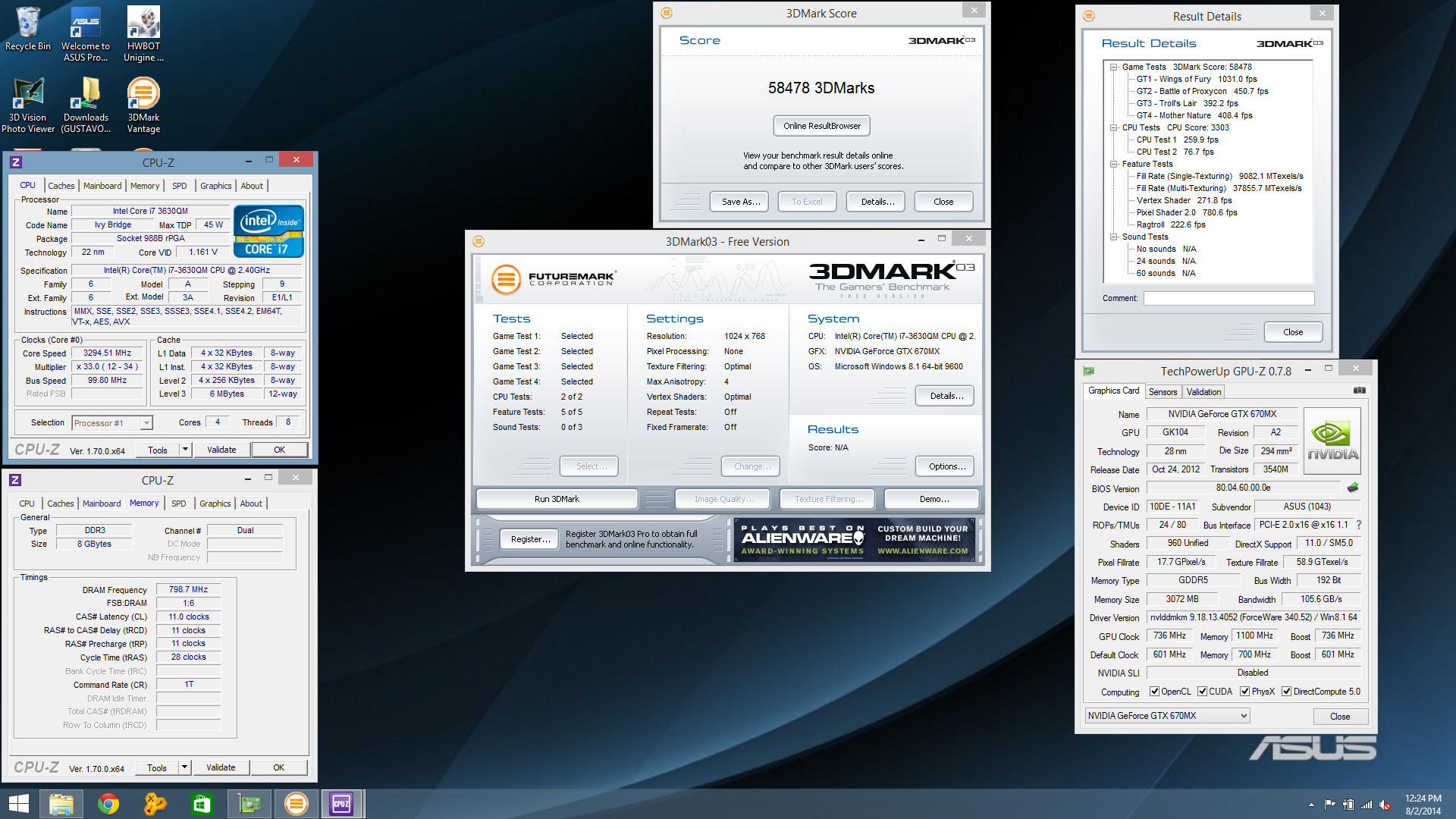Open the HWBOT Unigine desktop icon
Viewport: 1456px width, 819px height.
pyautogui.click(x=143, y=33)
